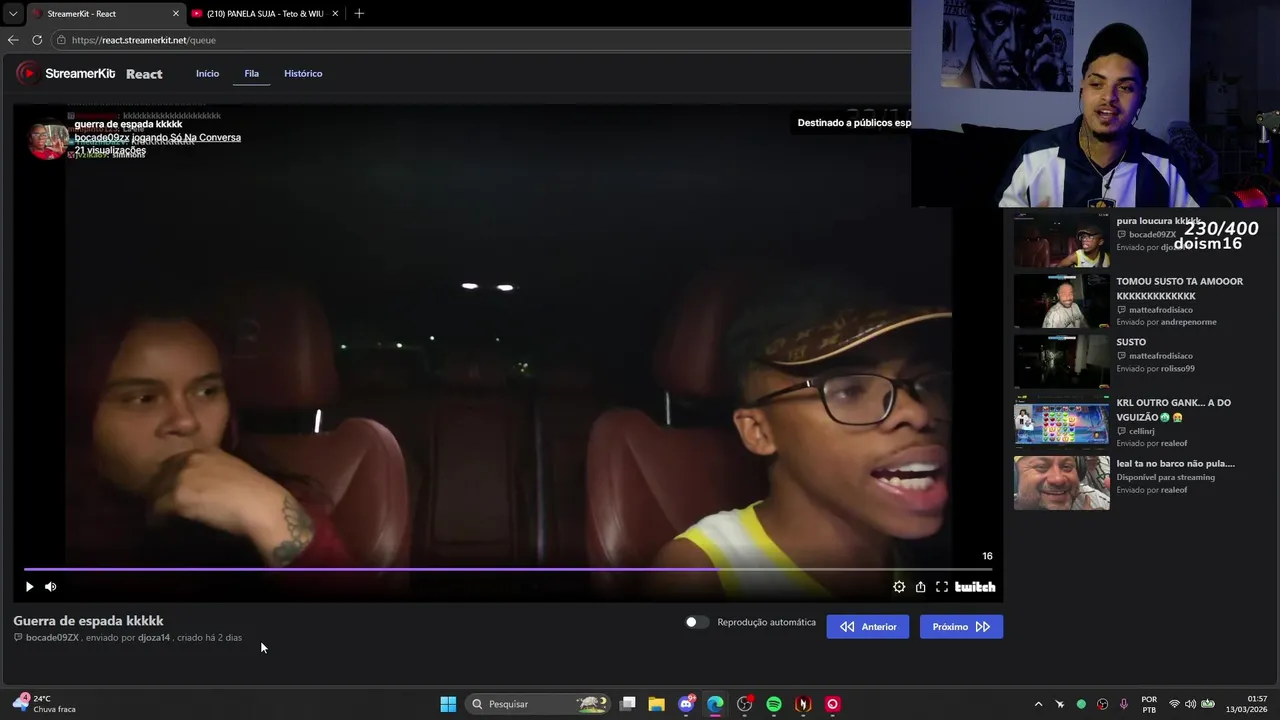1280x720 pixels.
Task: Click the cellinrj channel name
Action: pos(1142,431)
